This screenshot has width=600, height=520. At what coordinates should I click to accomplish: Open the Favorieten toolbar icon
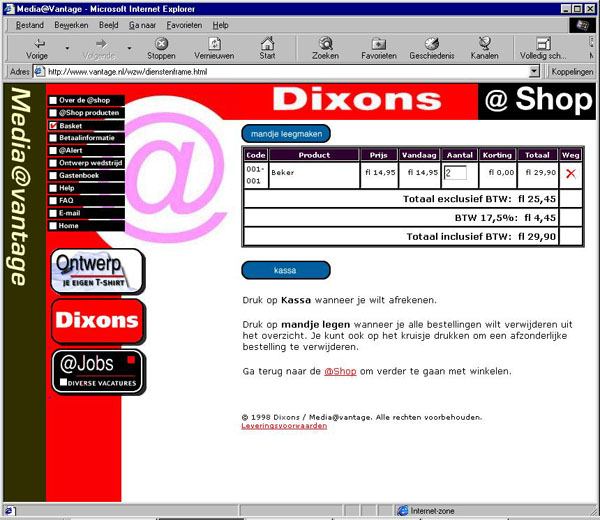(379, 43)
